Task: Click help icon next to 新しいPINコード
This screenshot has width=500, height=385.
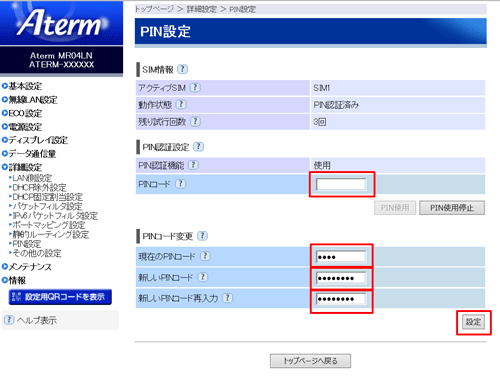Action: 203,277
